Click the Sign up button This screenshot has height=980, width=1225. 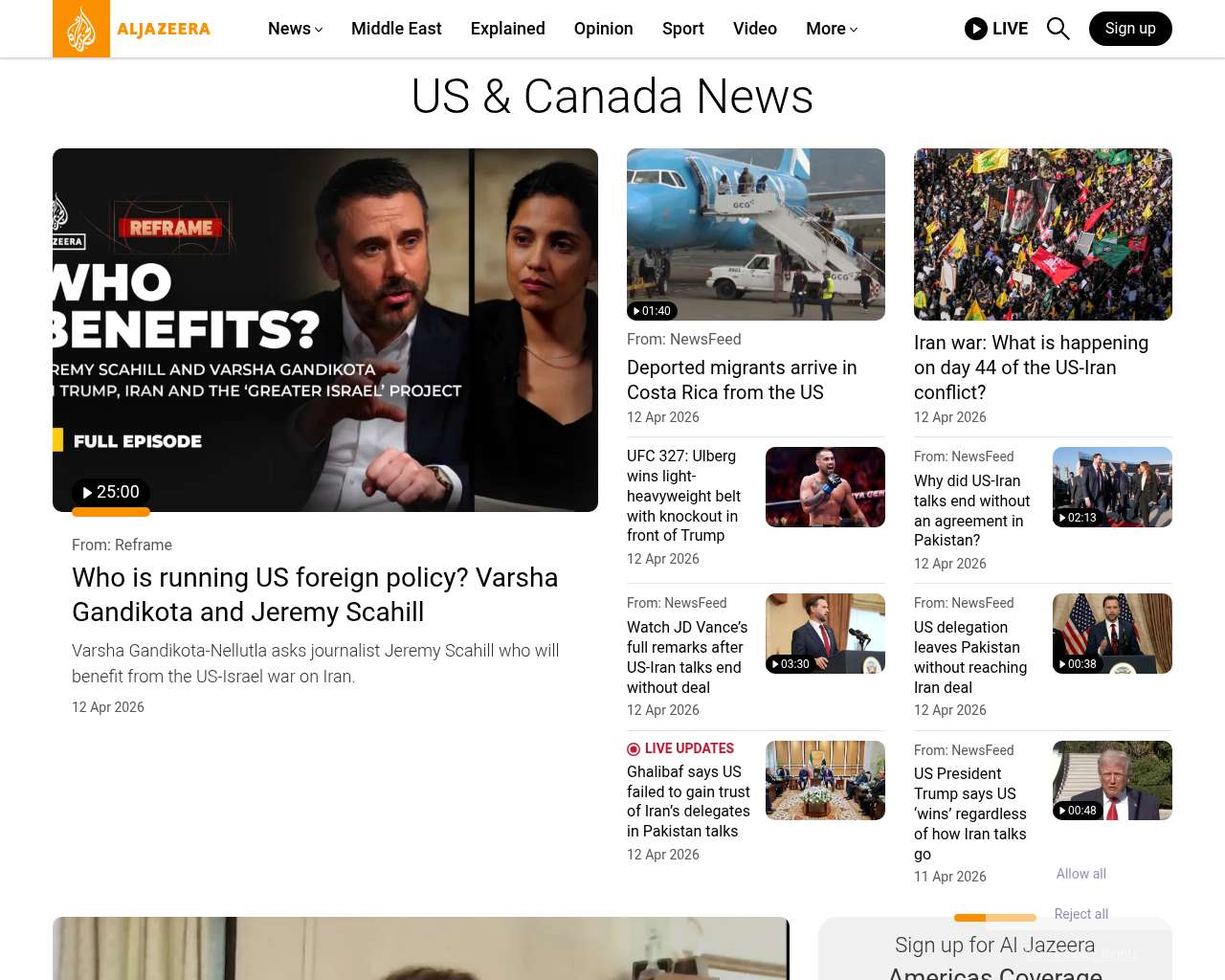click(1130, 29)
